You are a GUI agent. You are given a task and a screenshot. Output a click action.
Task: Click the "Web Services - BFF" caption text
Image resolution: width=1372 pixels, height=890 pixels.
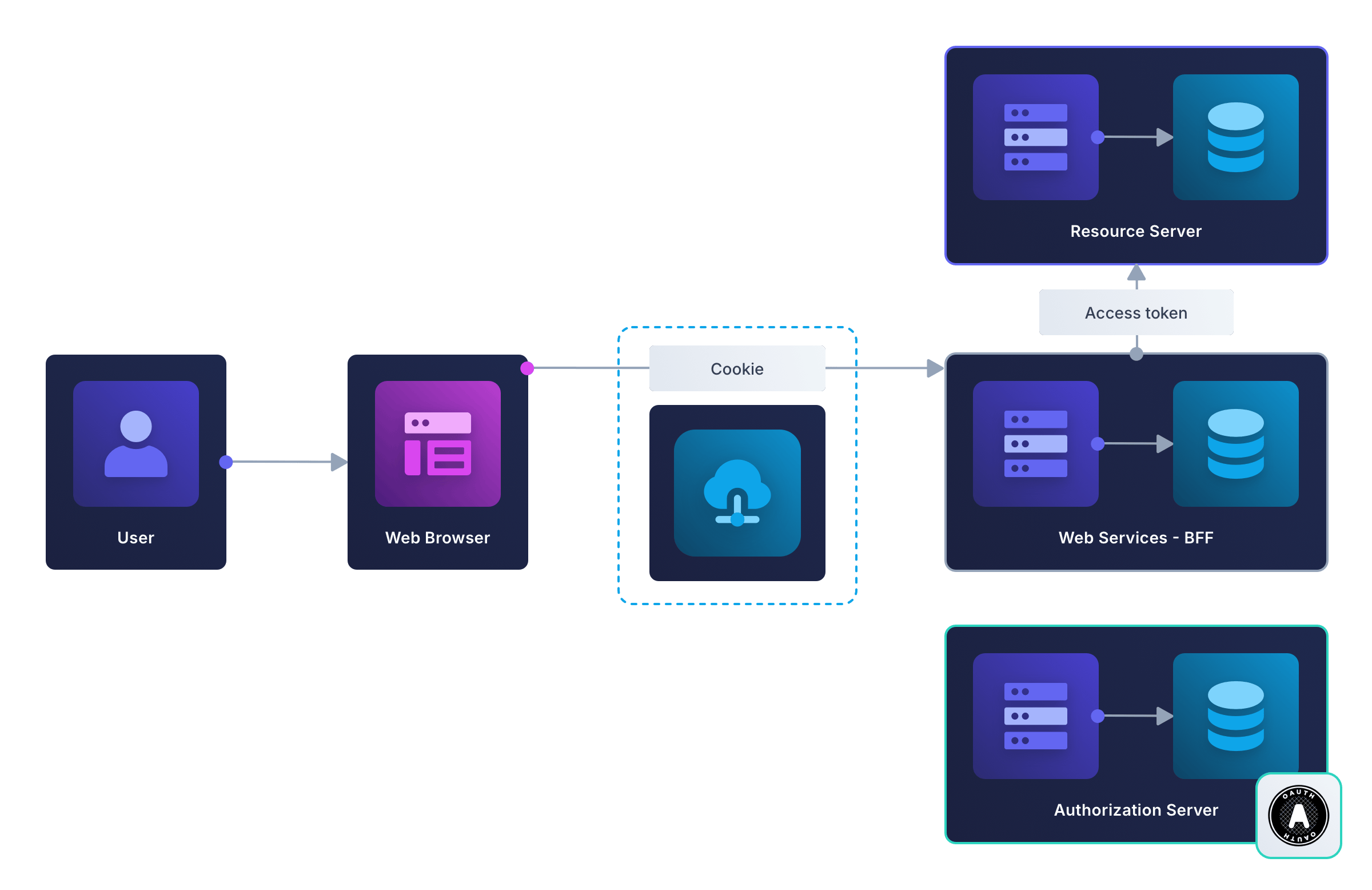(1136, 538)
